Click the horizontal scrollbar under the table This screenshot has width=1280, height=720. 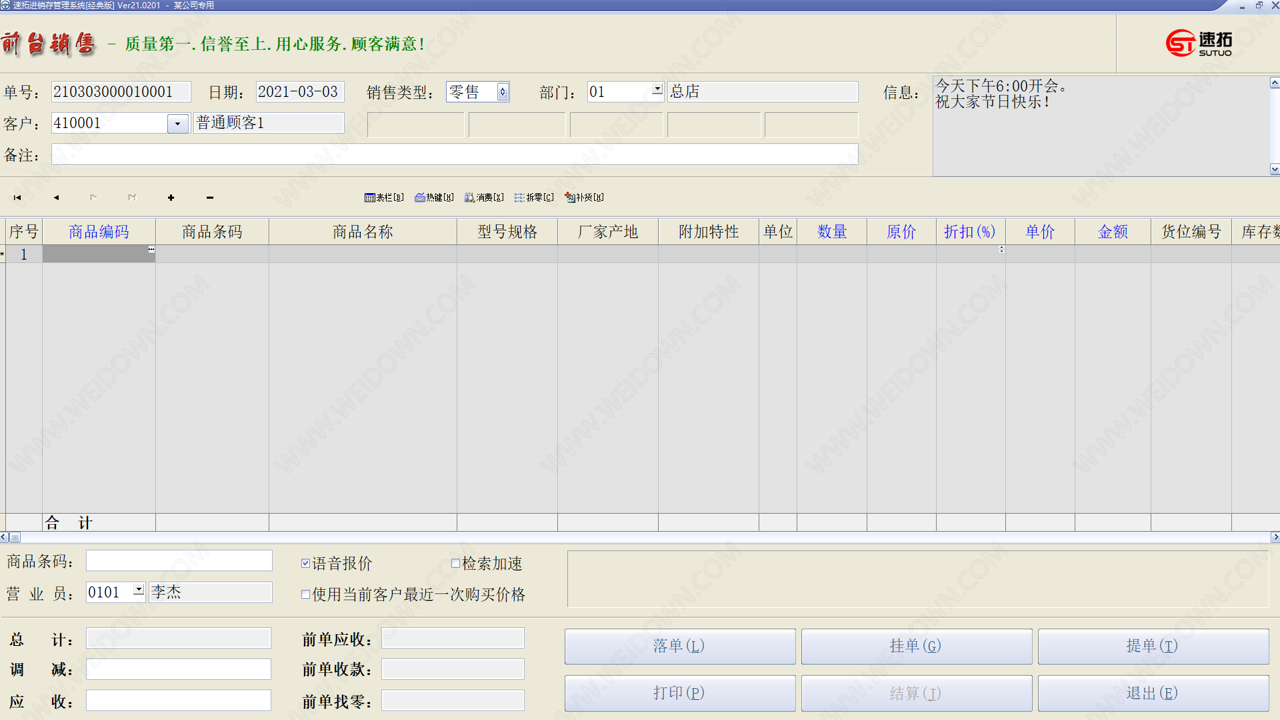pyautogui.click(x=640, y=538)
